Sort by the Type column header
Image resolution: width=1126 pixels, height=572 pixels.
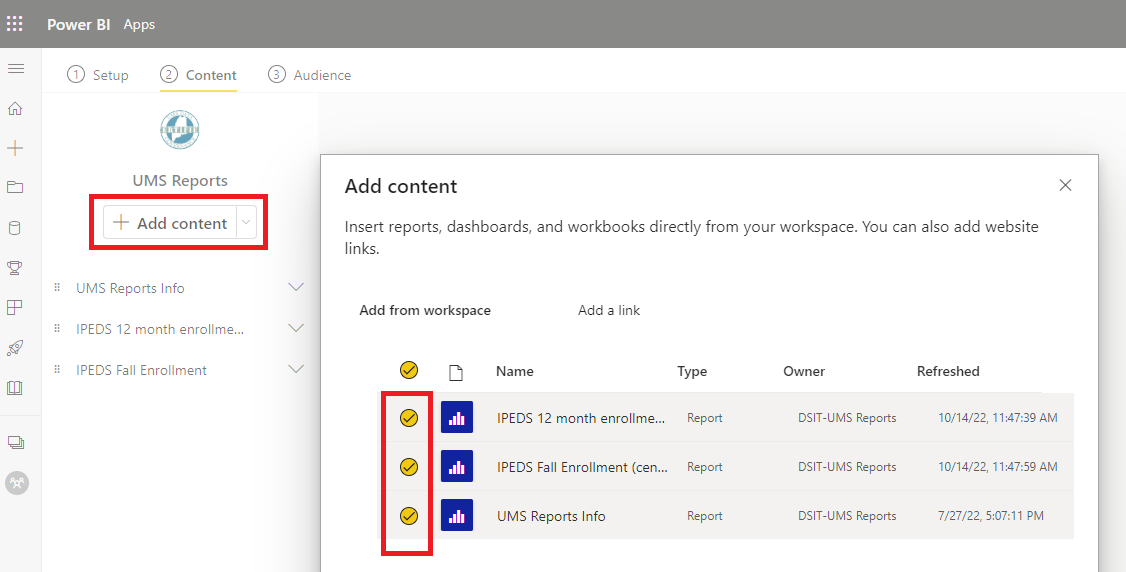tap(692, 371)
